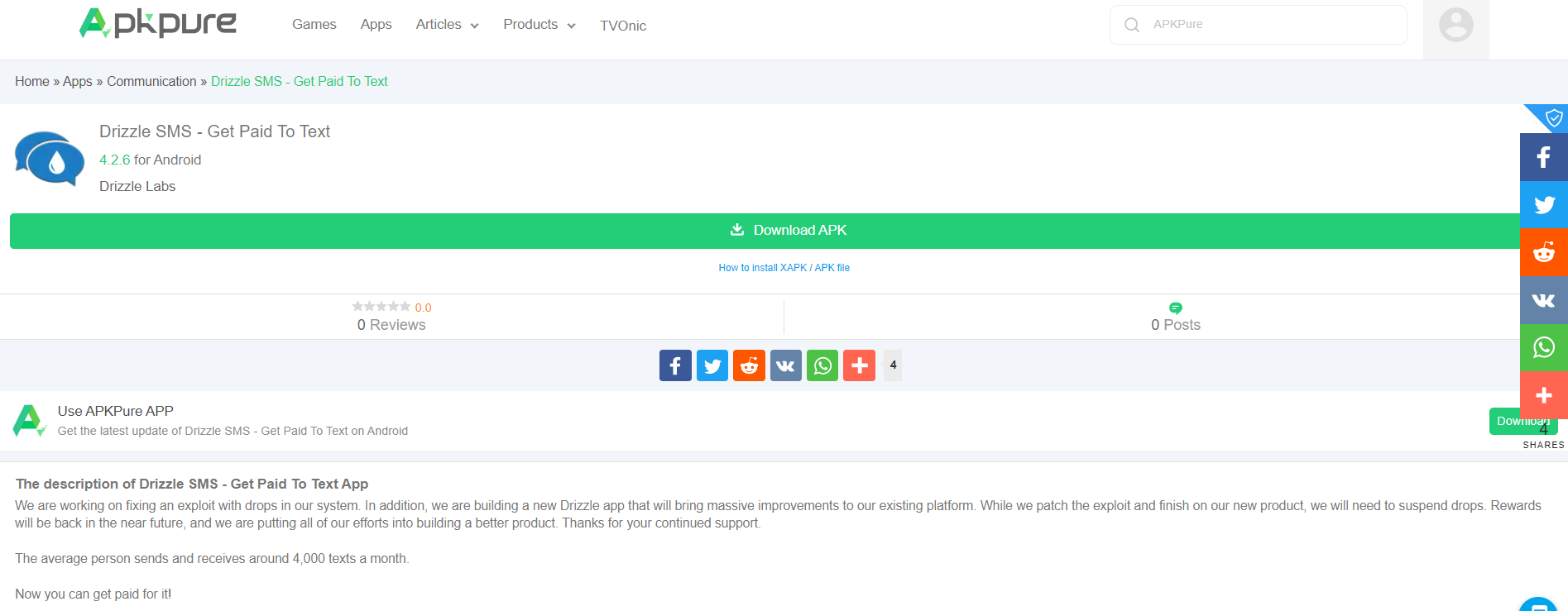Click VK icon in right side share panel
This screenshot has height=611, width=1568.
[1544, 300]
